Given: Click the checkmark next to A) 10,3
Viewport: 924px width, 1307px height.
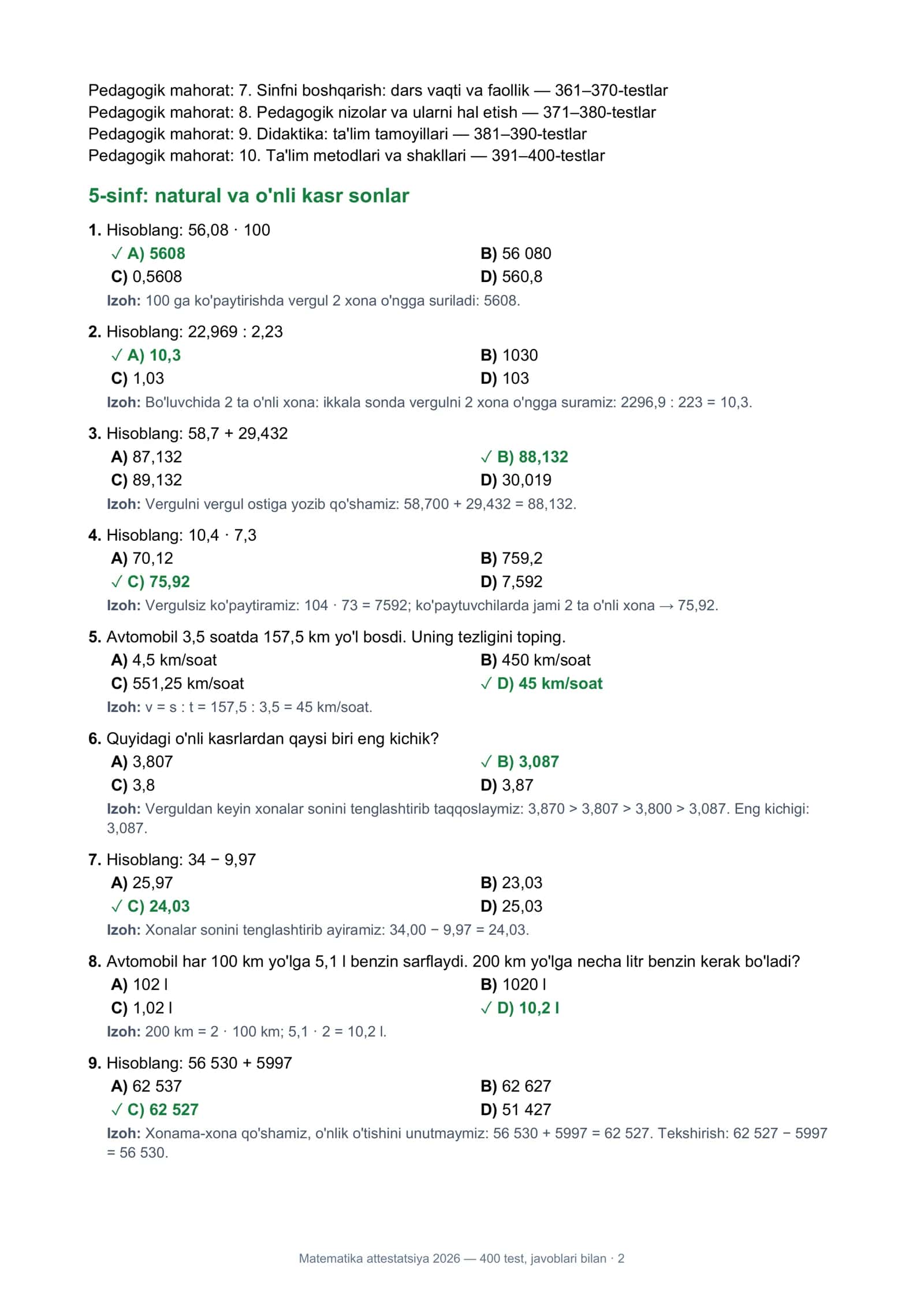Looking at the screenshot, I should pos(117,355).
